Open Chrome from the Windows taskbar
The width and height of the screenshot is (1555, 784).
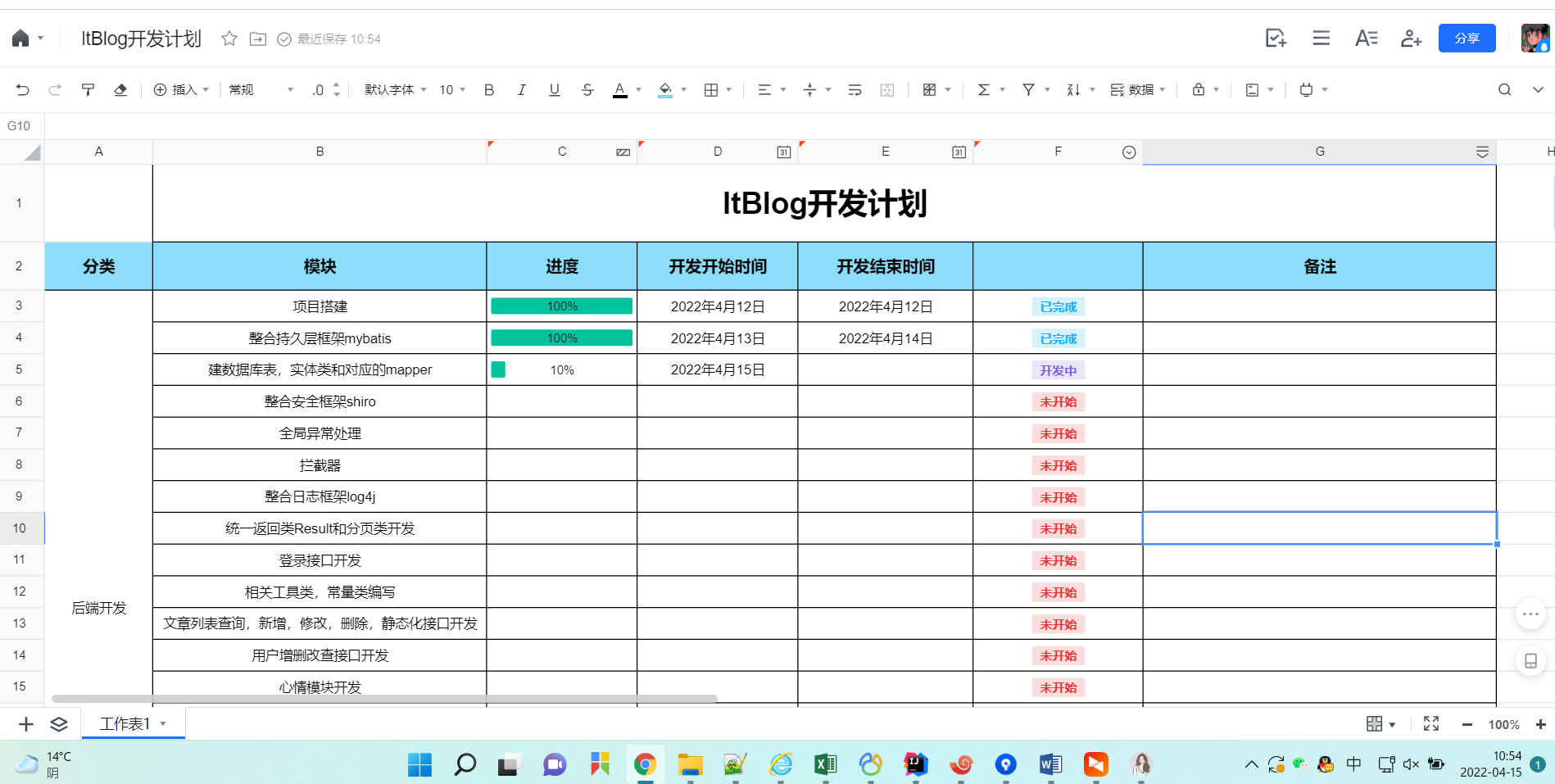[645, 764]
